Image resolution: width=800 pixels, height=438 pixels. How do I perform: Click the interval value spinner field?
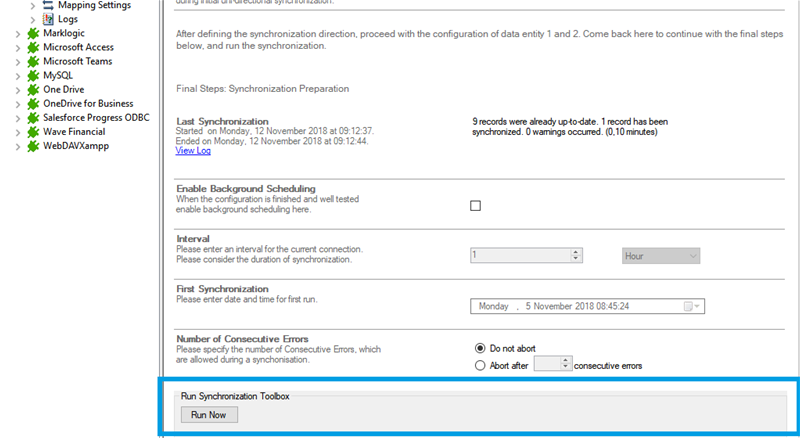click(x=520, y=256)
